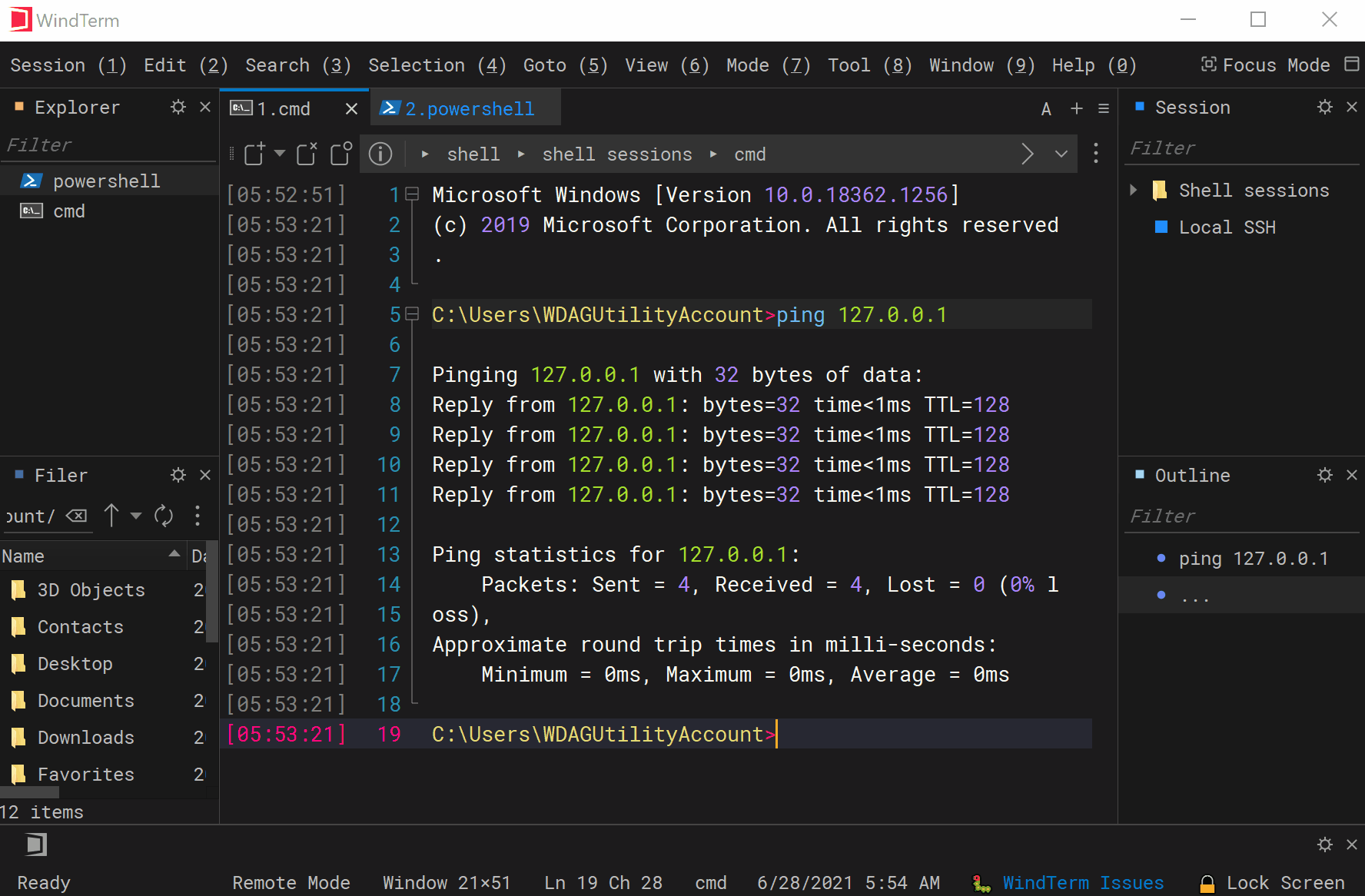Click the new session toolbar icon
The height and width of the screenshot is (896, 1365).
[254, 154]
